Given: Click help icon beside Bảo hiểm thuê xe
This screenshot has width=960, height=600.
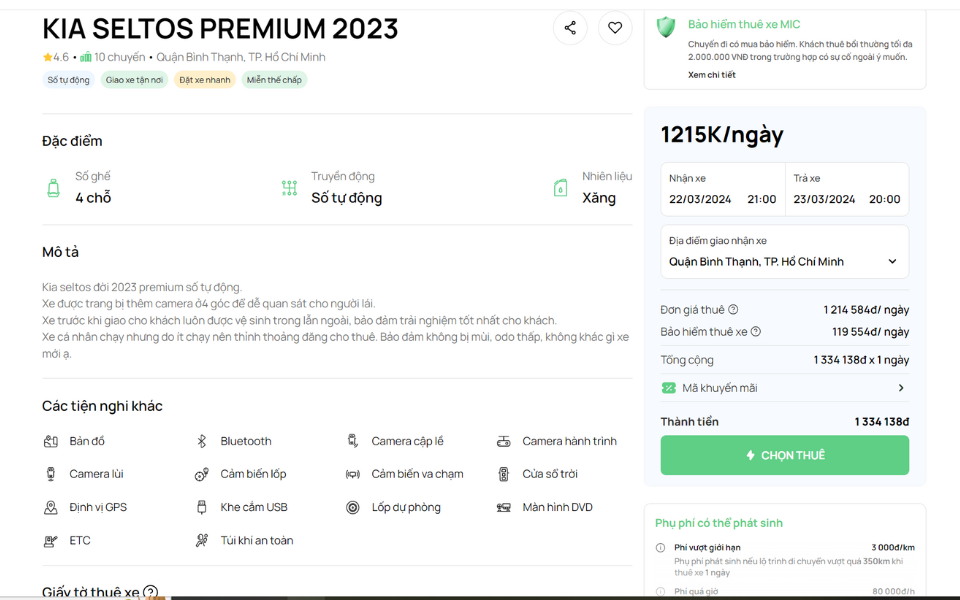Looking at the screenshot, I should tap(756, 332).
